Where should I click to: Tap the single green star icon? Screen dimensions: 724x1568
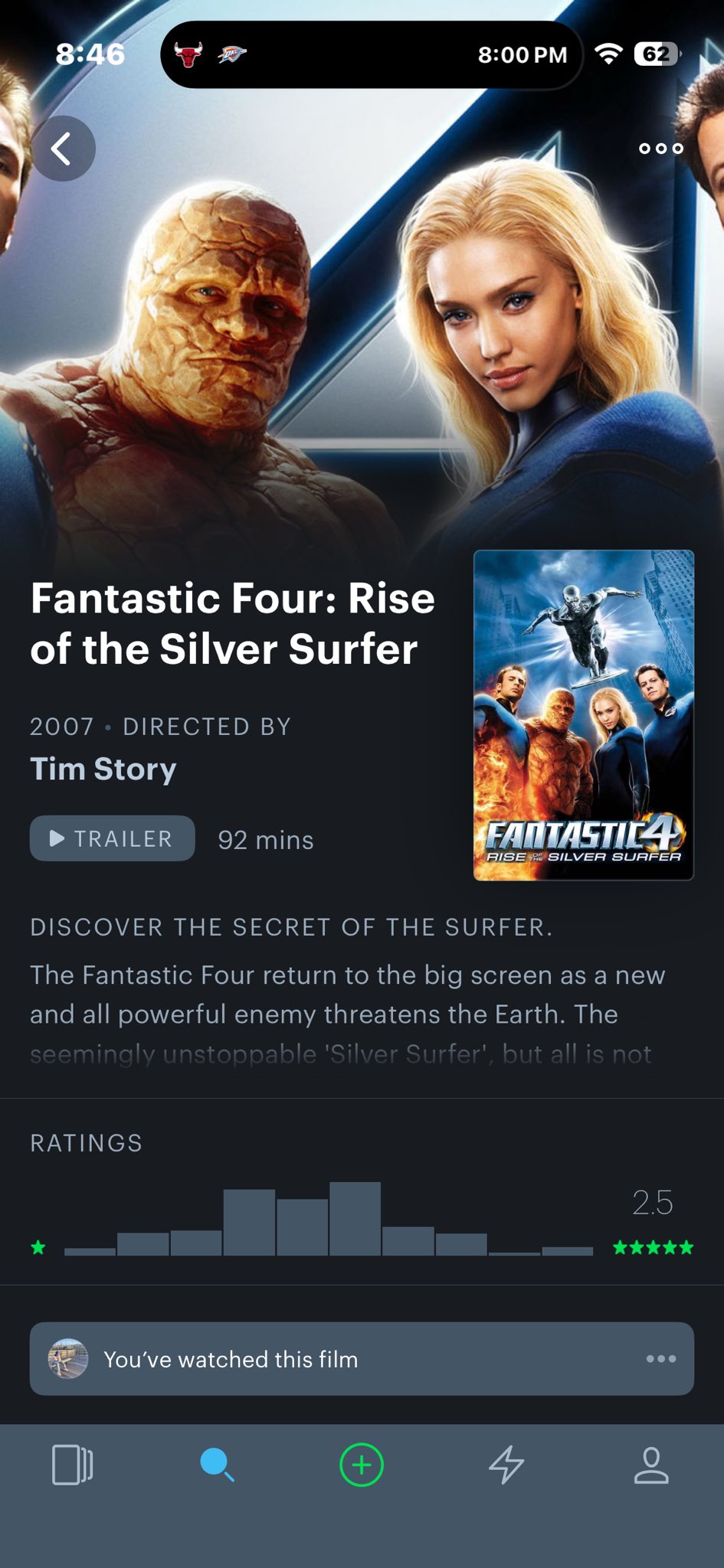38,1248
